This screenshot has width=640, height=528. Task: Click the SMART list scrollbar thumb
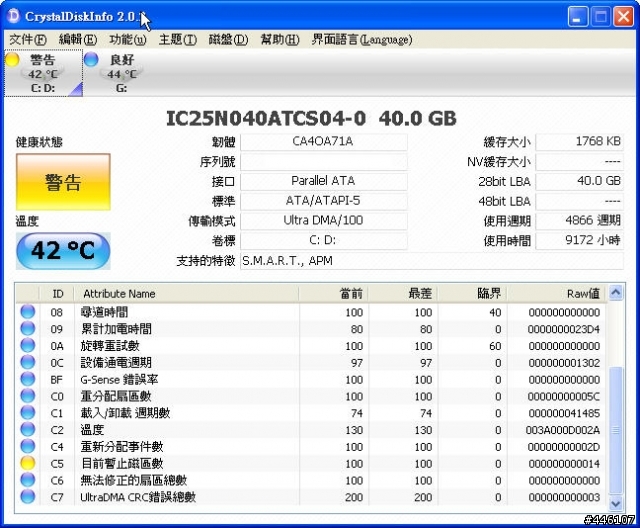point(616,430)
